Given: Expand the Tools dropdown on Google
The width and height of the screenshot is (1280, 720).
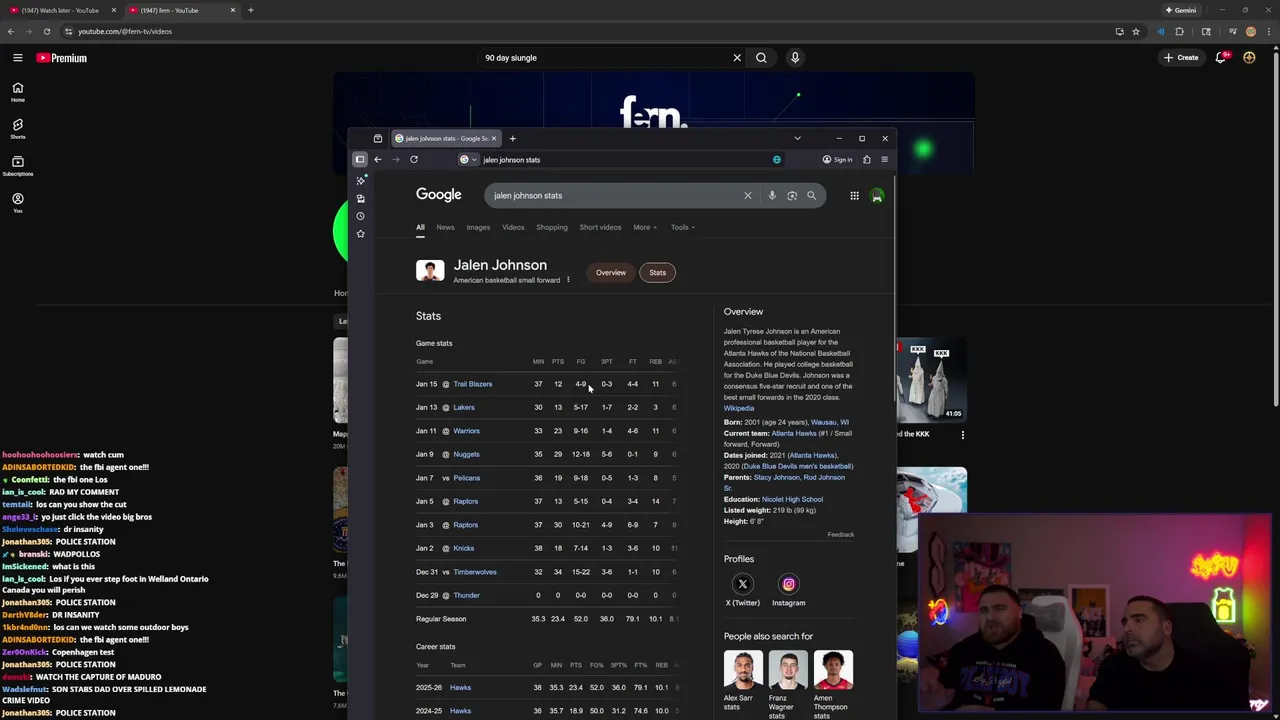Looking at the screenshot, I should click(x=682, y=227).
